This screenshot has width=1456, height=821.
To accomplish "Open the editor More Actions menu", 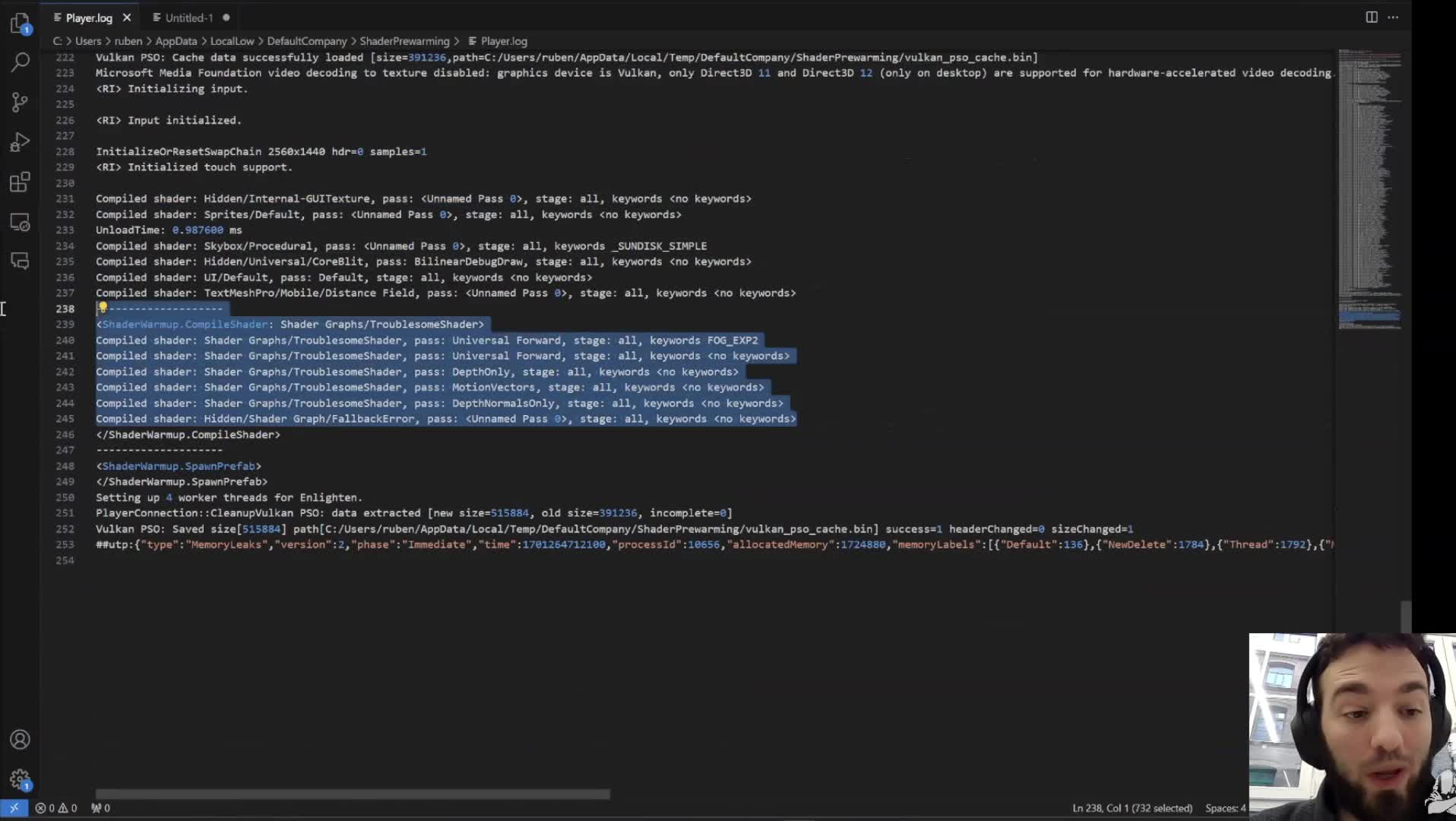I will pos(1393,17).
